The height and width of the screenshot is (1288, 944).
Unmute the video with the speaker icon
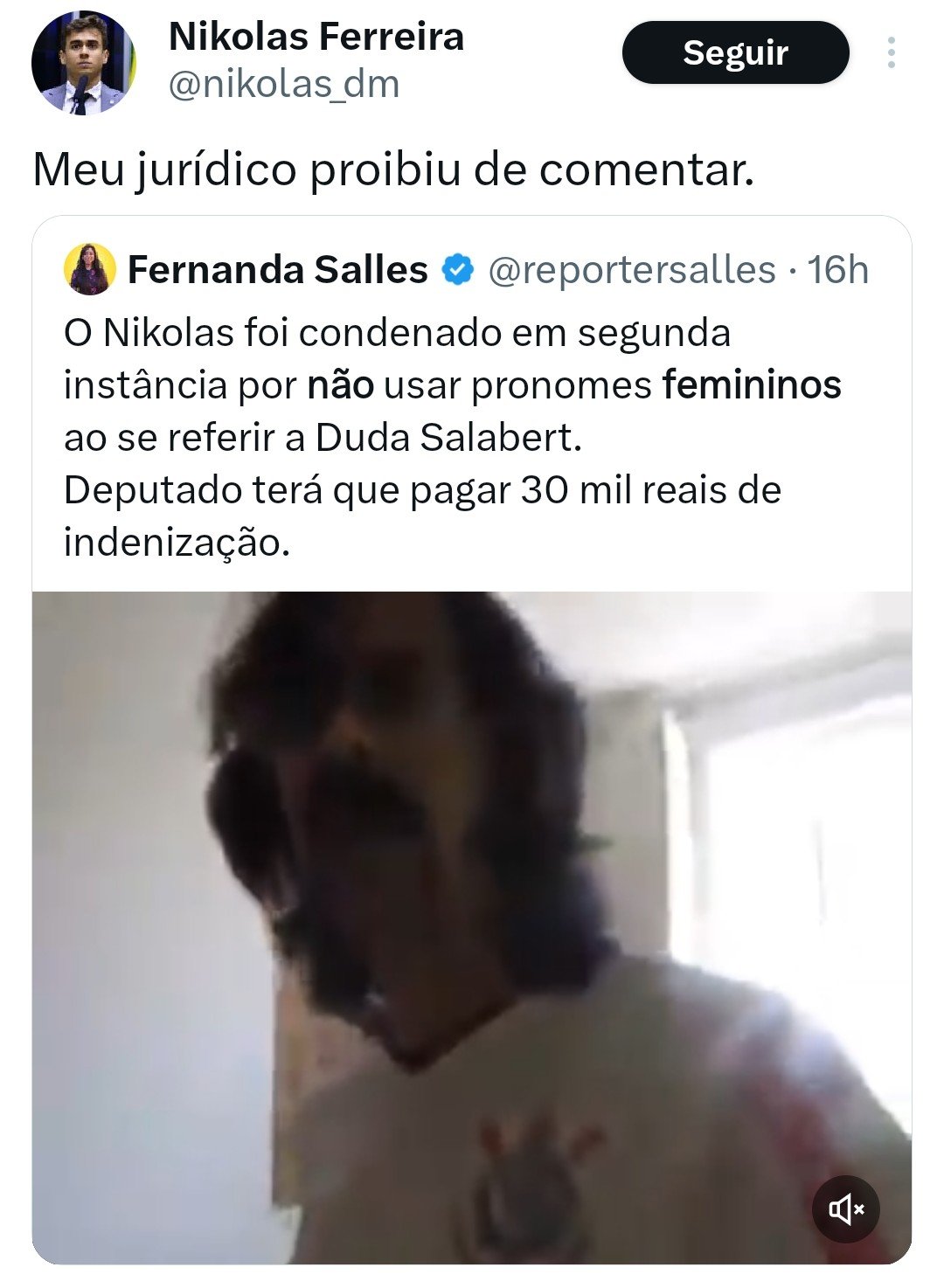[845, 1209]
